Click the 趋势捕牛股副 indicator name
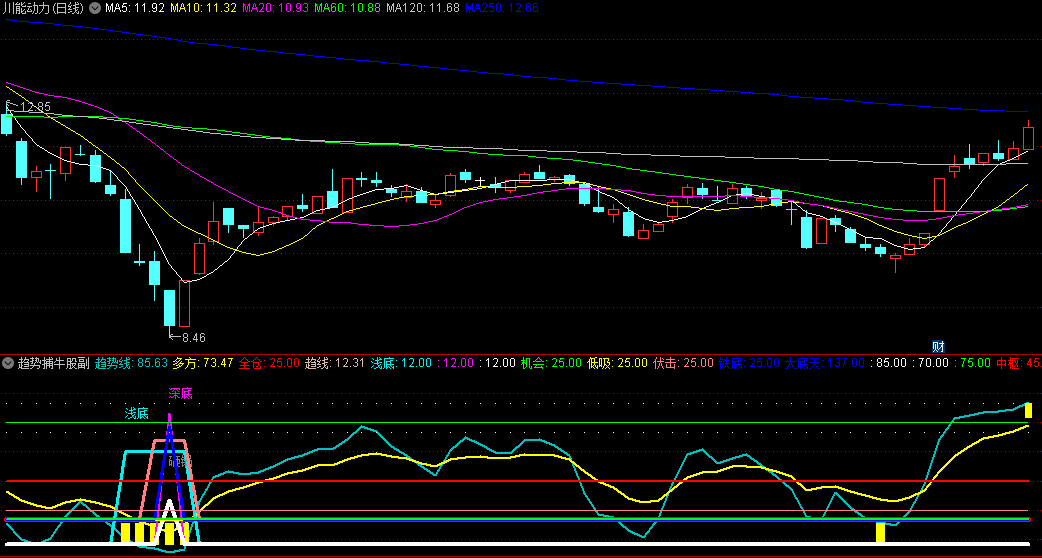Screen dimensions: 1042x558 click(x=52, y=362)
